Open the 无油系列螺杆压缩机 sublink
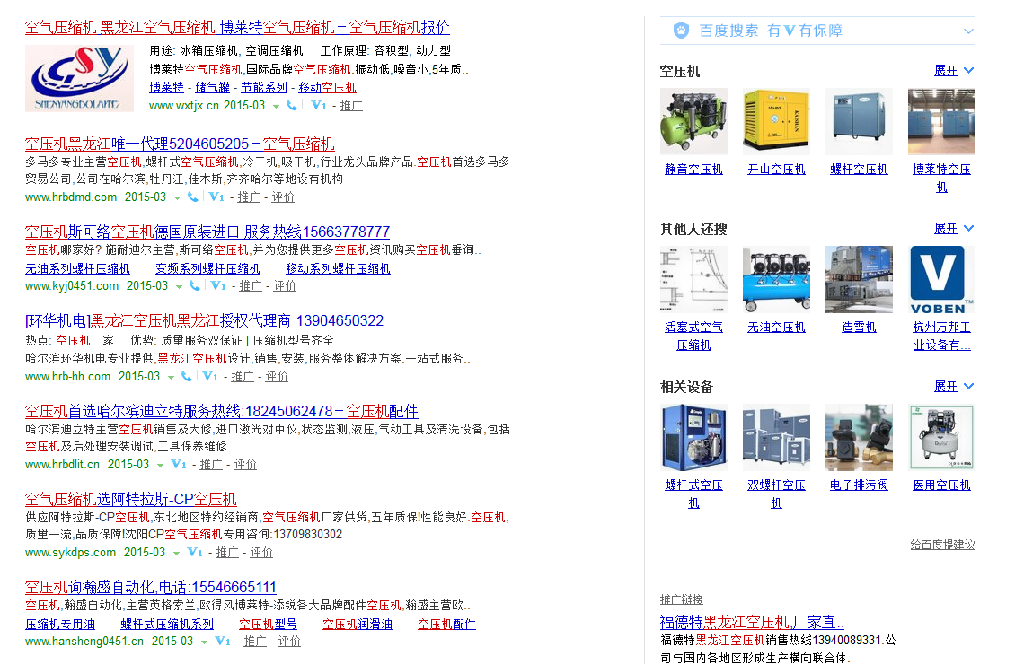The image size is (1024, 664). pos(77,269)
